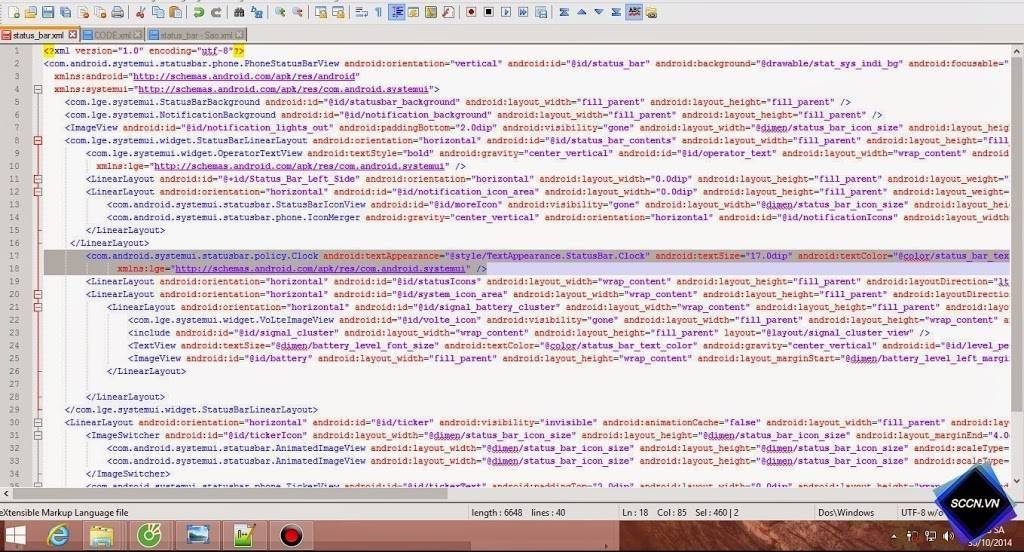The image size is (1024, 552).
Task: Go to previous difference up-arrow icon
Action: (x=581, y=12)
